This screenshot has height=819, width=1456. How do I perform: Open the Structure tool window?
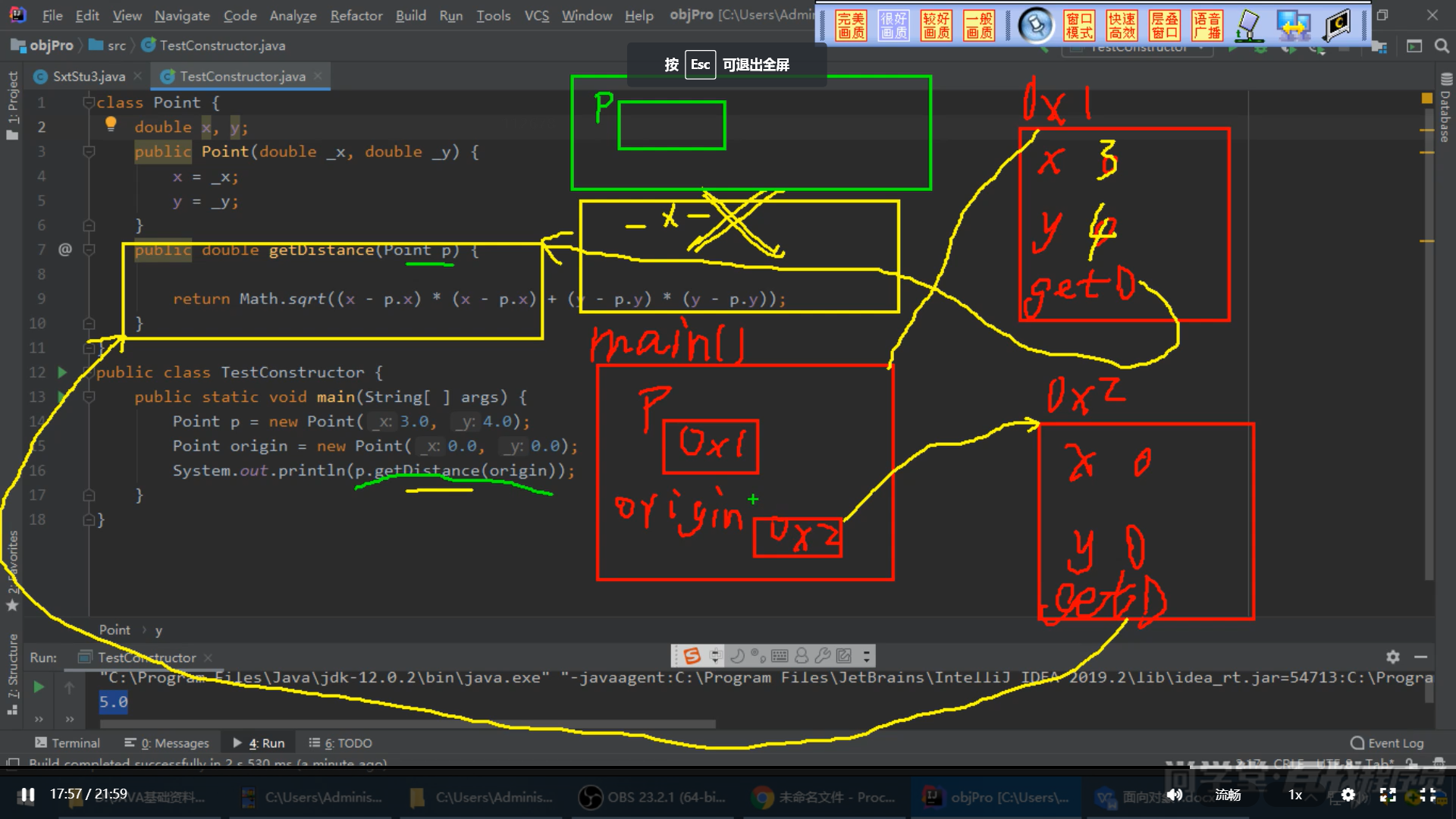[x=12, y=673]
